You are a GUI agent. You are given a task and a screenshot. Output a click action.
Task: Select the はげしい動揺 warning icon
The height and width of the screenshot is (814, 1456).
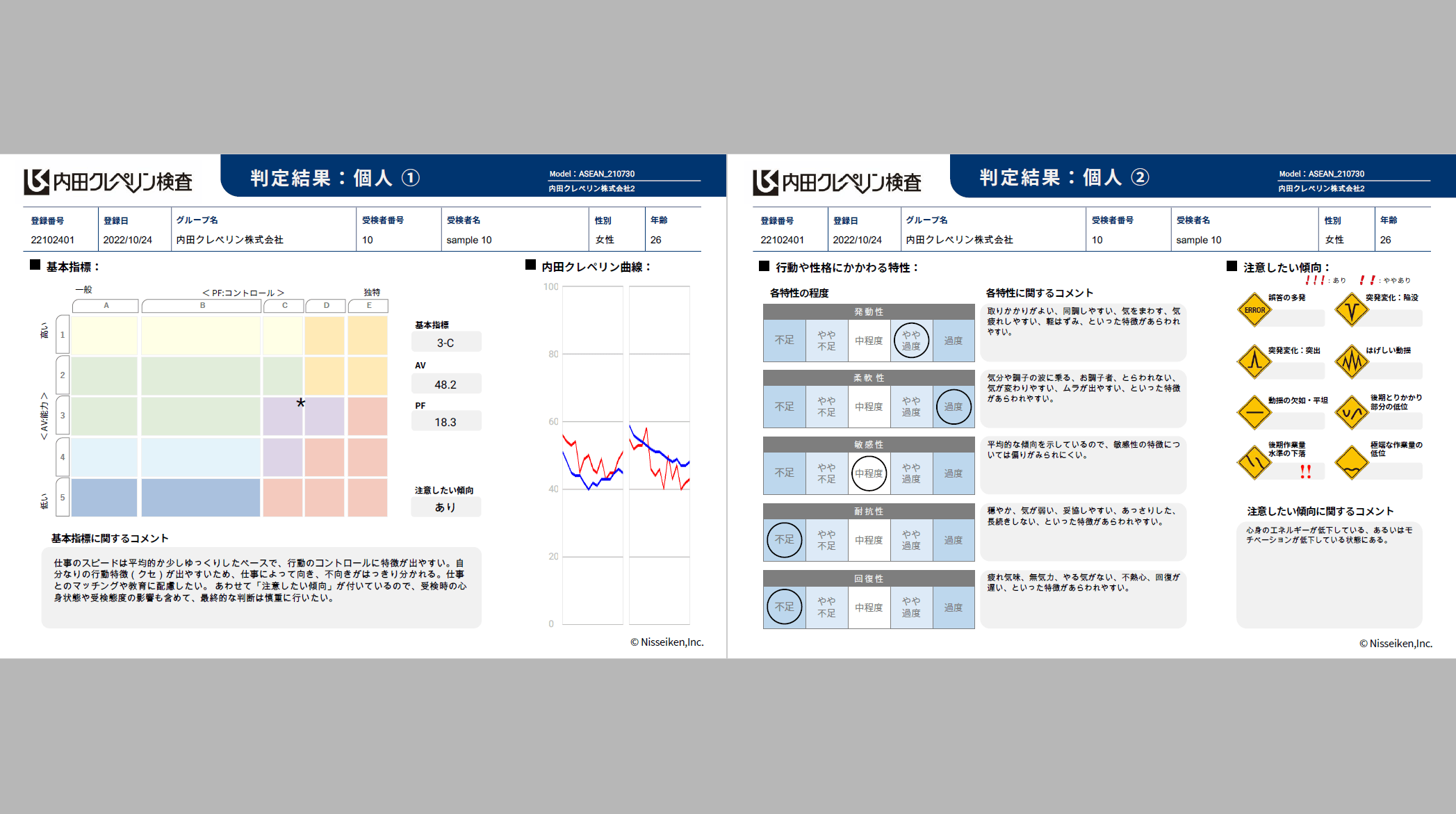point(1351,361)
